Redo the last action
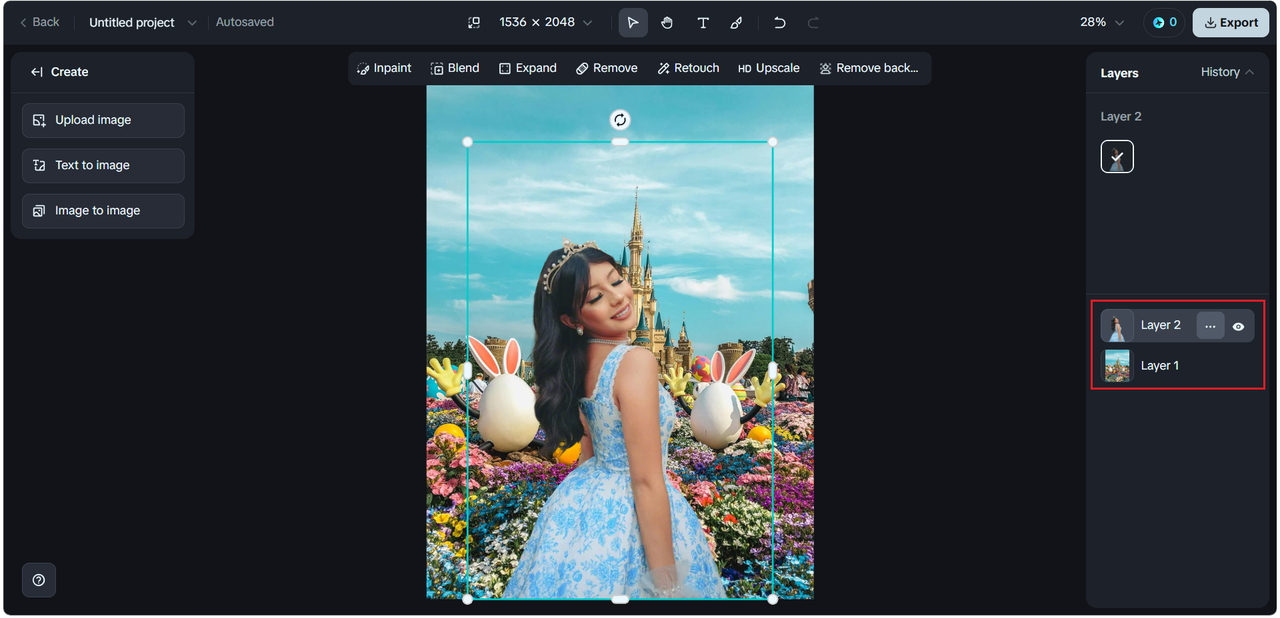Screen dimensions: 1280x618 (x=813, y=22)
